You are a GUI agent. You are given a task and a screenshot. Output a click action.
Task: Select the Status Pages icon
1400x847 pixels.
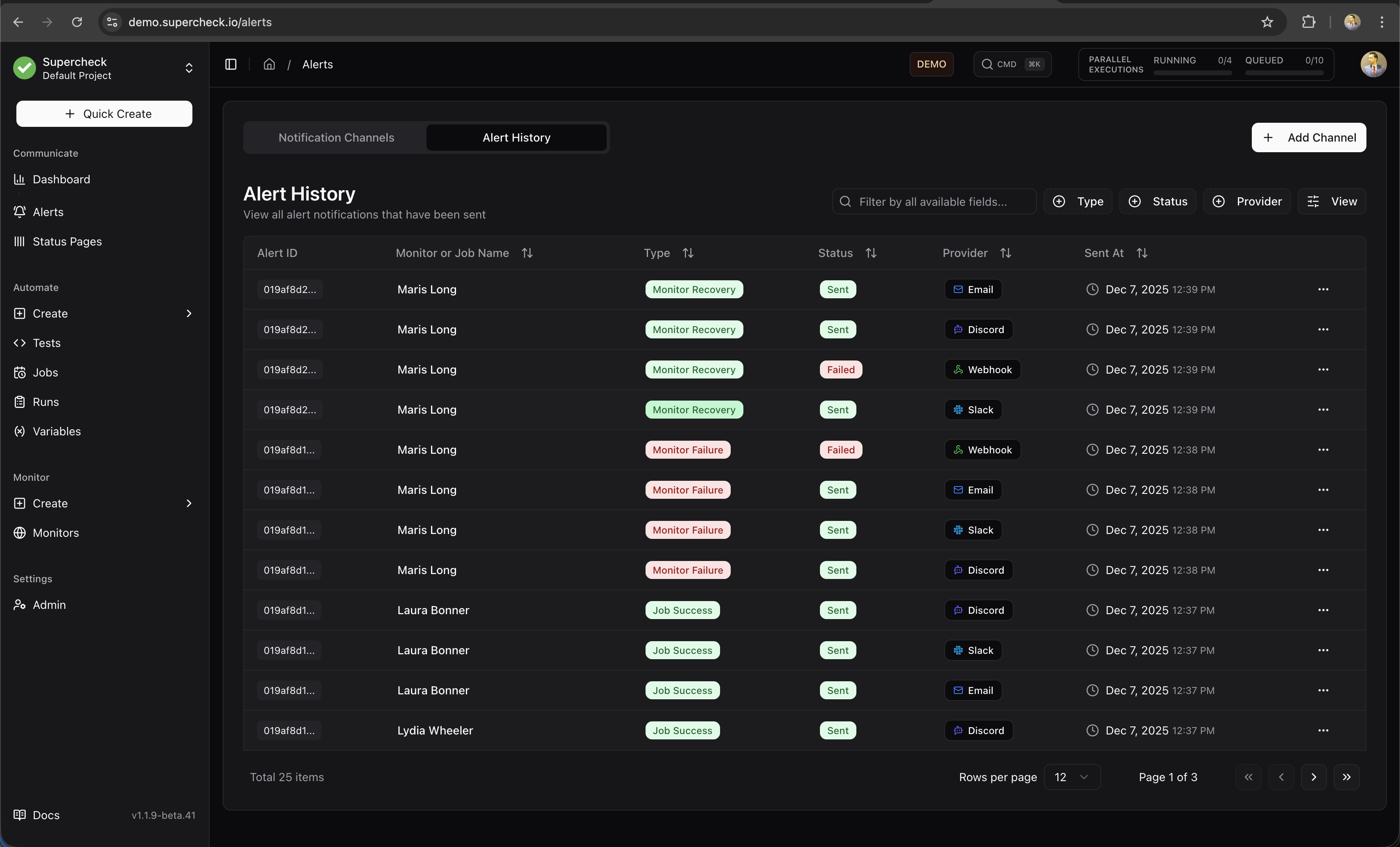(x=19, y=241)
